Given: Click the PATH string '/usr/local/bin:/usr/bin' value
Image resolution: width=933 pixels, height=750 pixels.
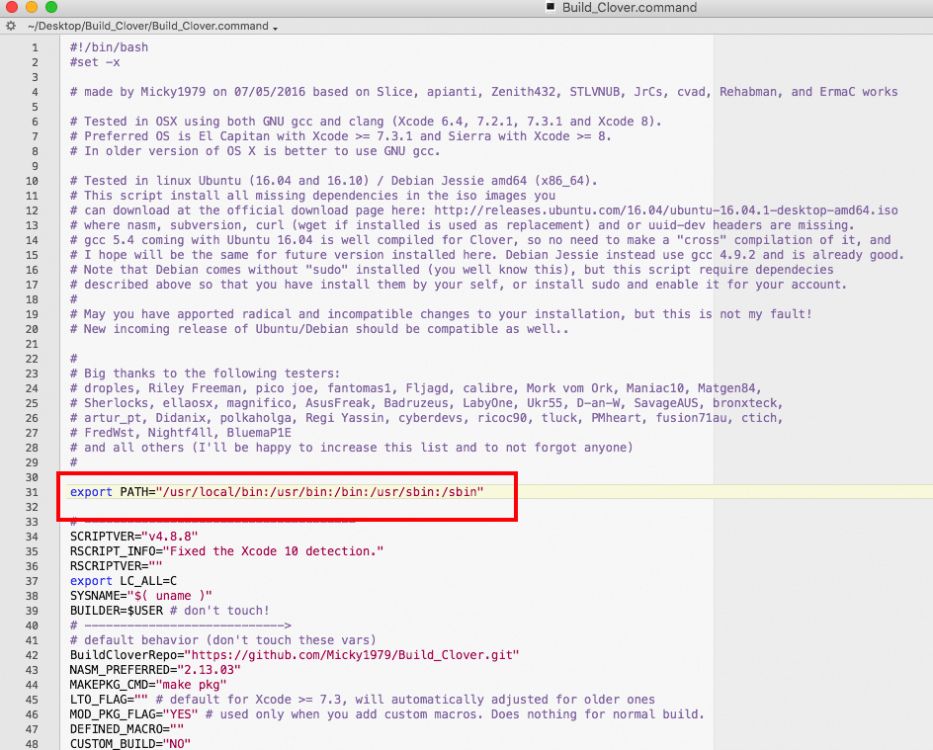Looking at the screenshot, I should [320, 492].
